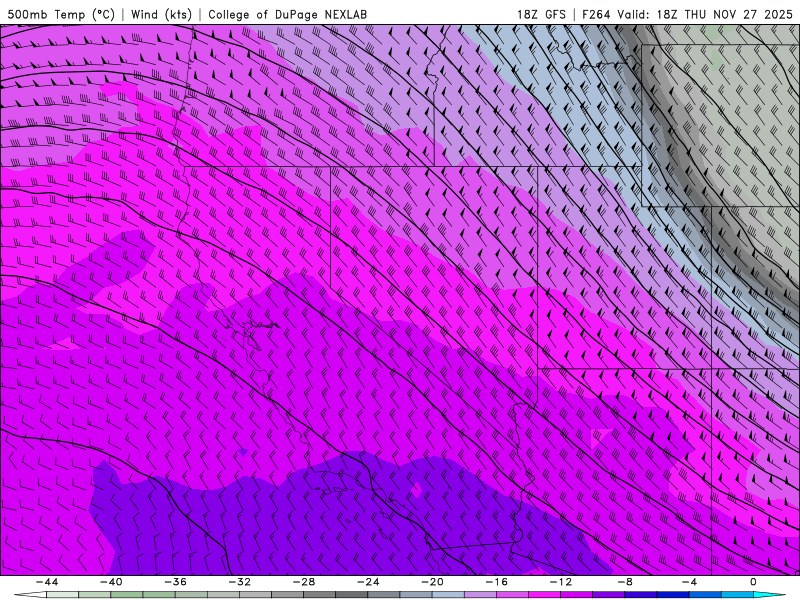
Task: Click the -44 colorbar scale label
Action: click(x=47, y=582)
